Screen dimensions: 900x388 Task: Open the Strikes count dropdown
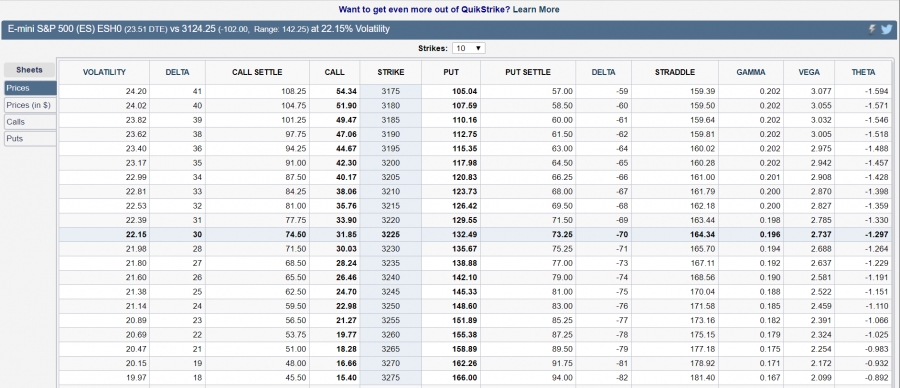468,48
